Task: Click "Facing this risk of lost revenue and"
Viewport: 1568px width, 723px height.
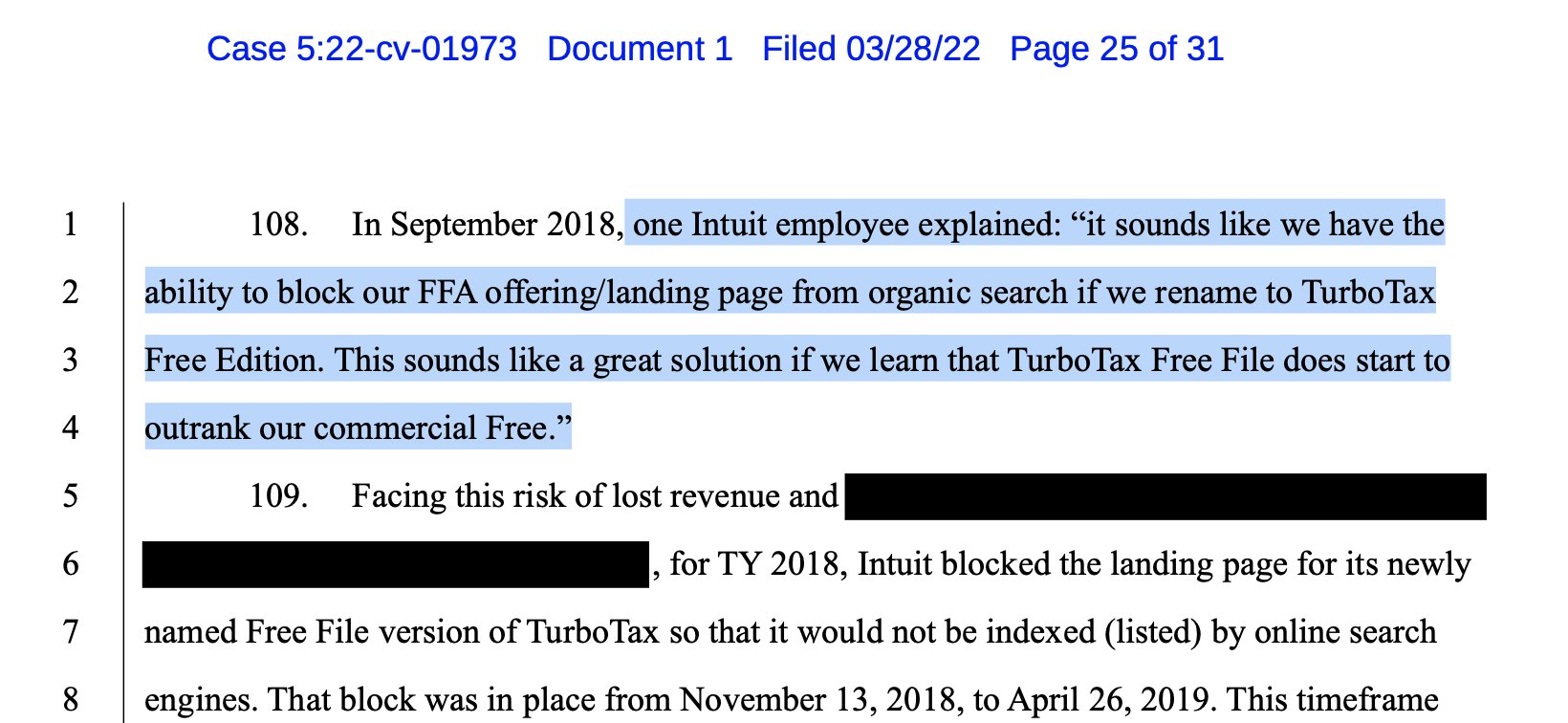Action: (x=595, y=496)
